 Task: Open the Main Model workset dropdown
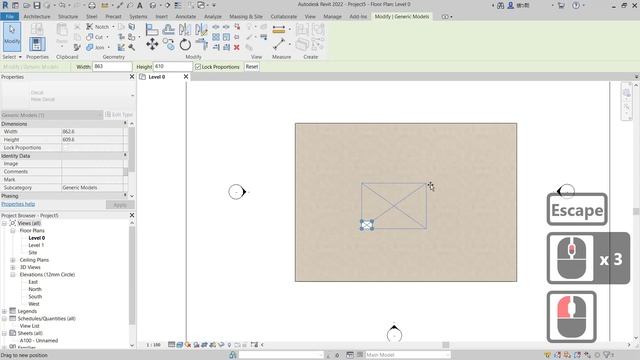[x=407, y=355]
